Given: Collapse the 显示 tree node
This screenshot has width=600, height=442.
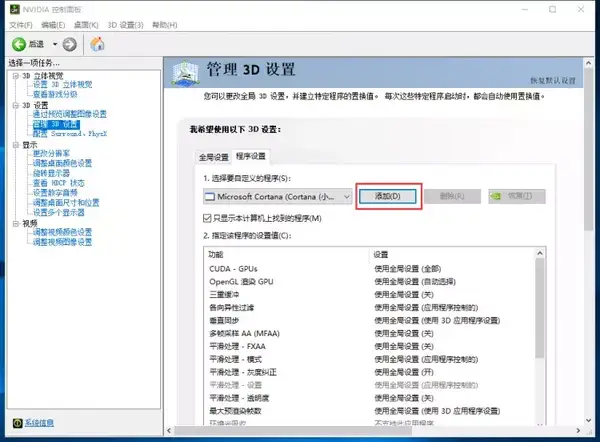Looking at the screenshot, I should [14, 144].
